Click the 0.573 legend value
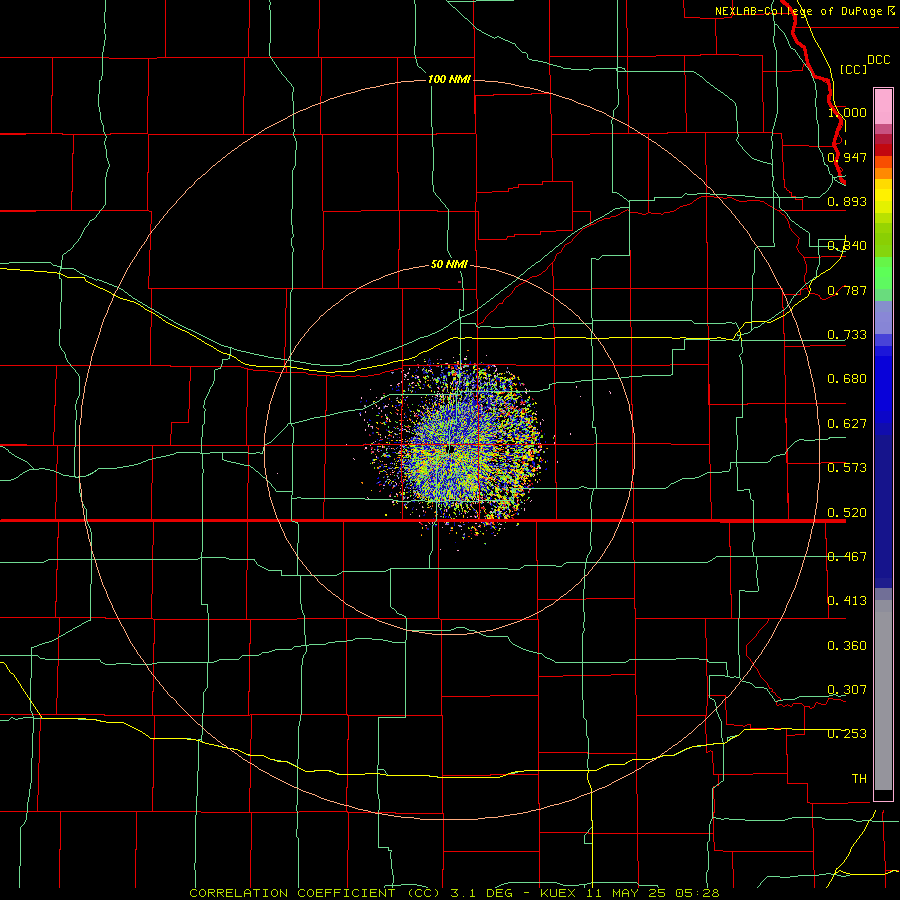The width and height of the screenshot is (900, 900). [847, 468]
